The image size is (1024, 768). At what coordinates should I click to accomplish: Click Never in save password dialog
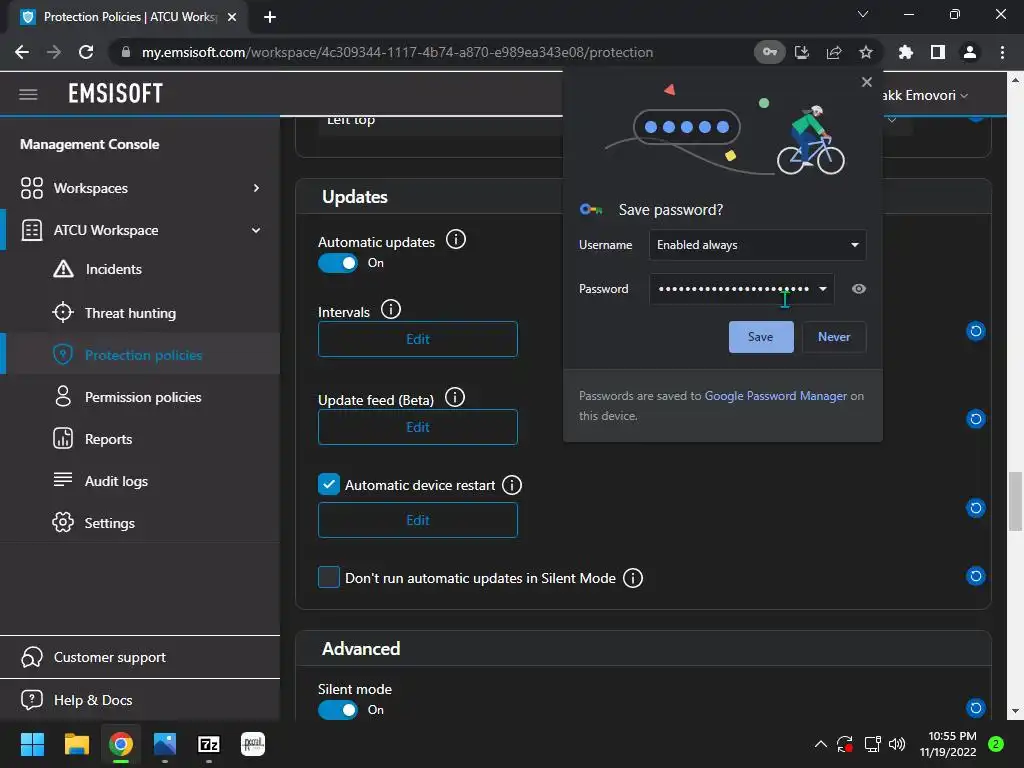click(834, 337)
